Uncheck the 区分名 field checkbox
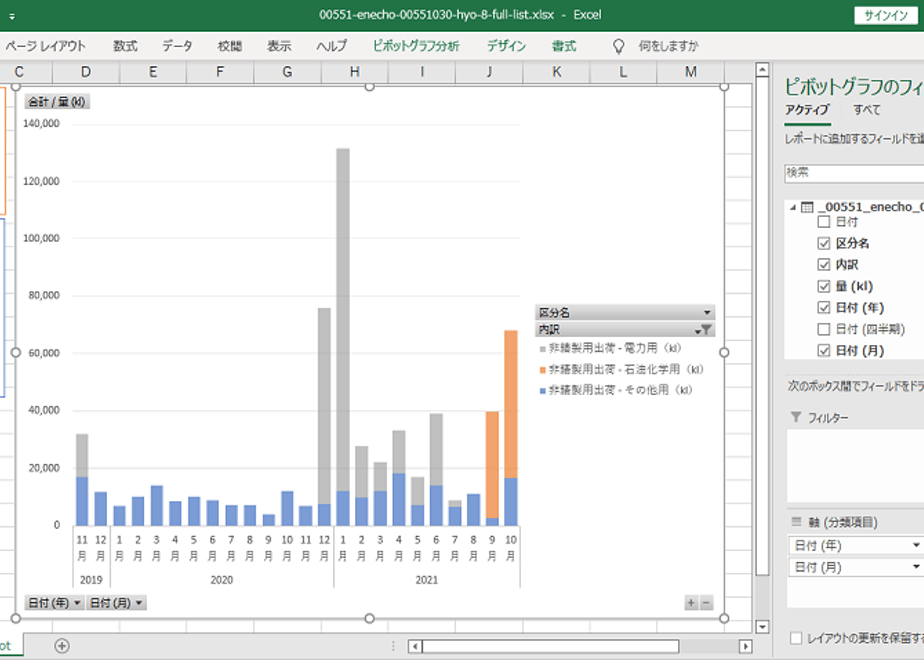Viewport: 924px width, 660px height. (x=824, y=243)
